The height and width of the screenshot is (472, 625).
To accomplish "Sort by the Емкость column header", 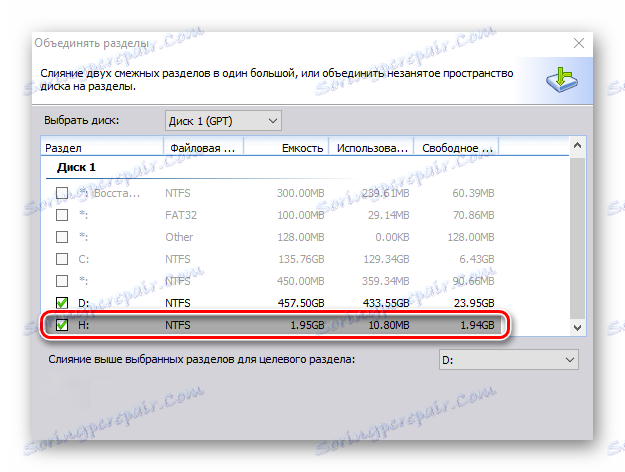I will [286, 148].
